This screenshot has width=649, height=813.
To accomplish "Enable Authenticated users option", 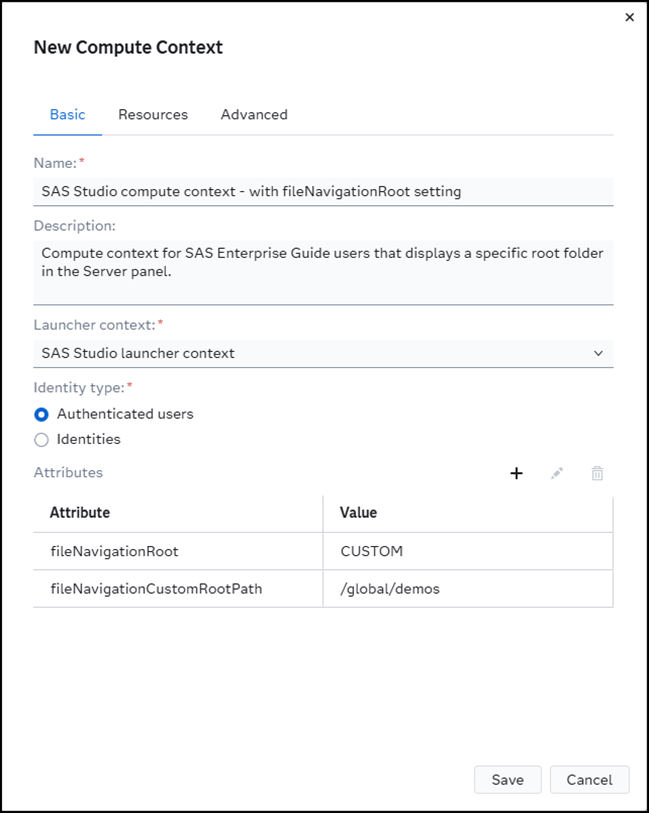I will [x=41, y=414].
